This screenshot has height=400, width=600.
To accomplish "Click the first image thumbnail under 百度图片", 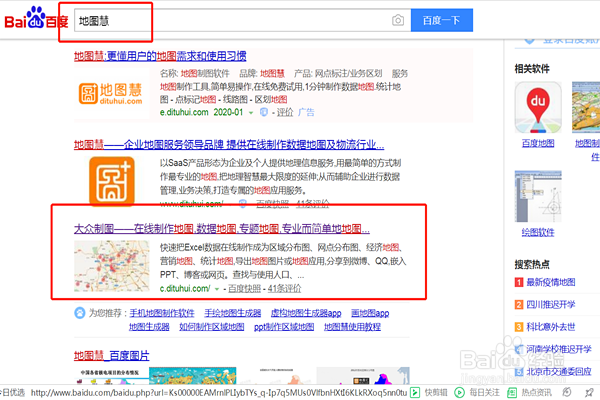I will [111, 376].
